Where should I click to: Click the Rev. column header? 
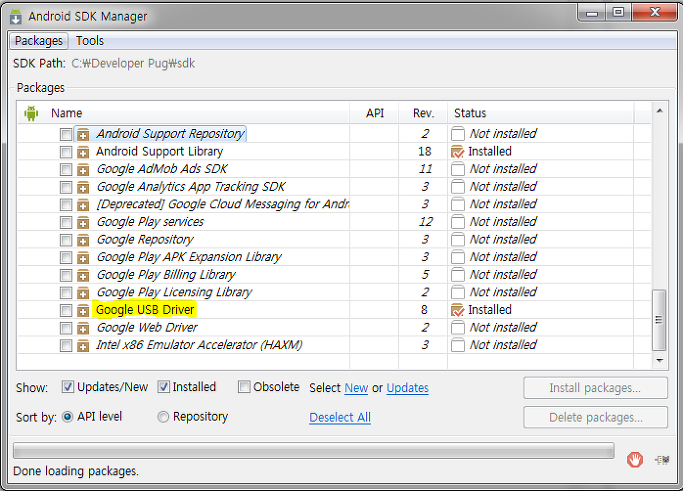423,113
